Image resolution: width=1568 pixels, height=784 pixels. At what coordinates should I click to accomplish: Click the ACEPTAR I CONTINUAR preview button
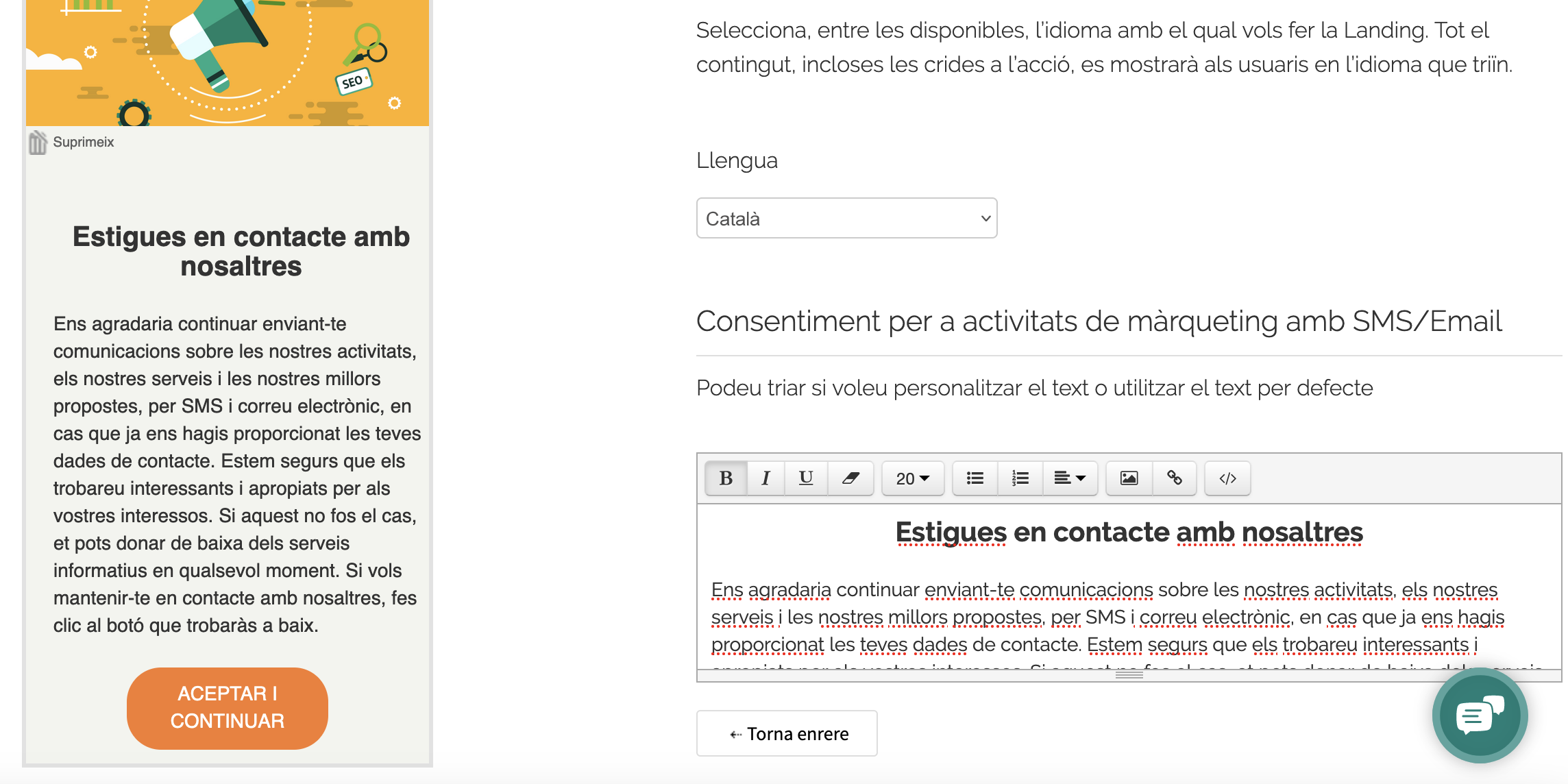click(x=228, y=708)
